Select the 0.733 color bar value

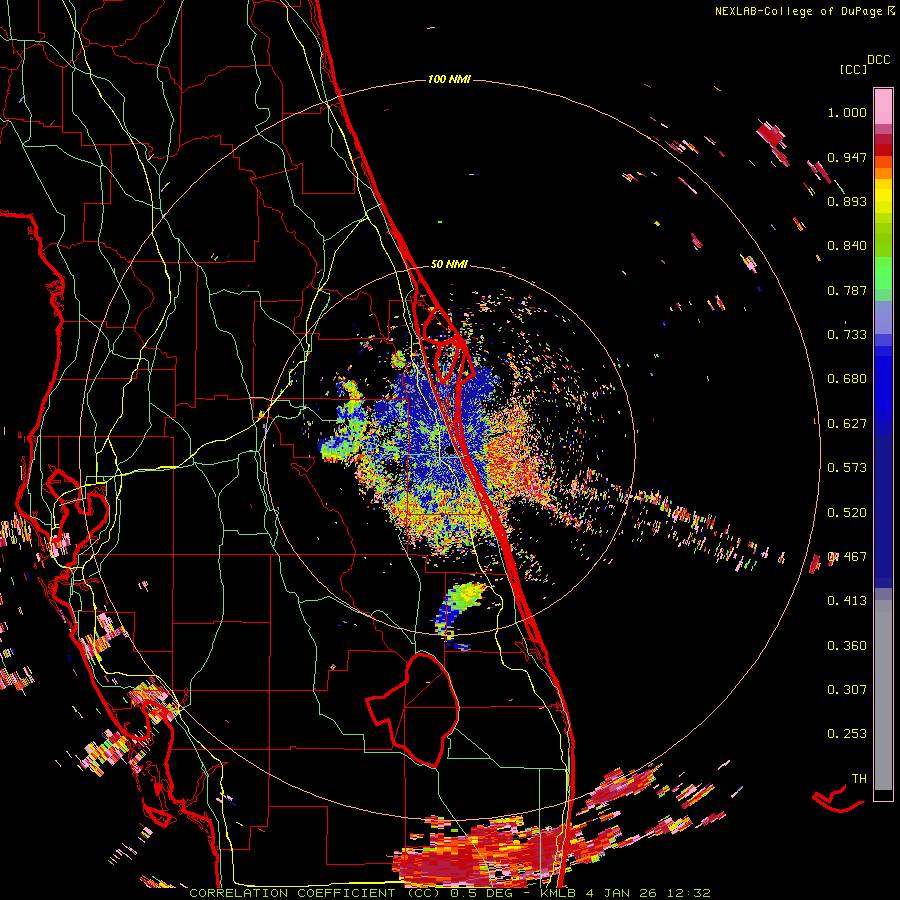pyautogui.click(x=847, y=335)
